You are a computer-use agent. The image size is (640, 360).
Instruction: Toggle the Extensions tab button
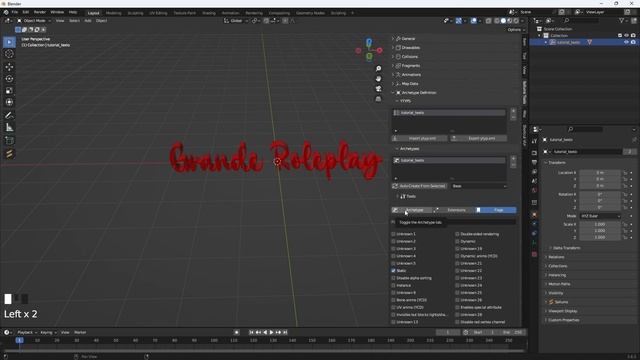tap(454, 210)
